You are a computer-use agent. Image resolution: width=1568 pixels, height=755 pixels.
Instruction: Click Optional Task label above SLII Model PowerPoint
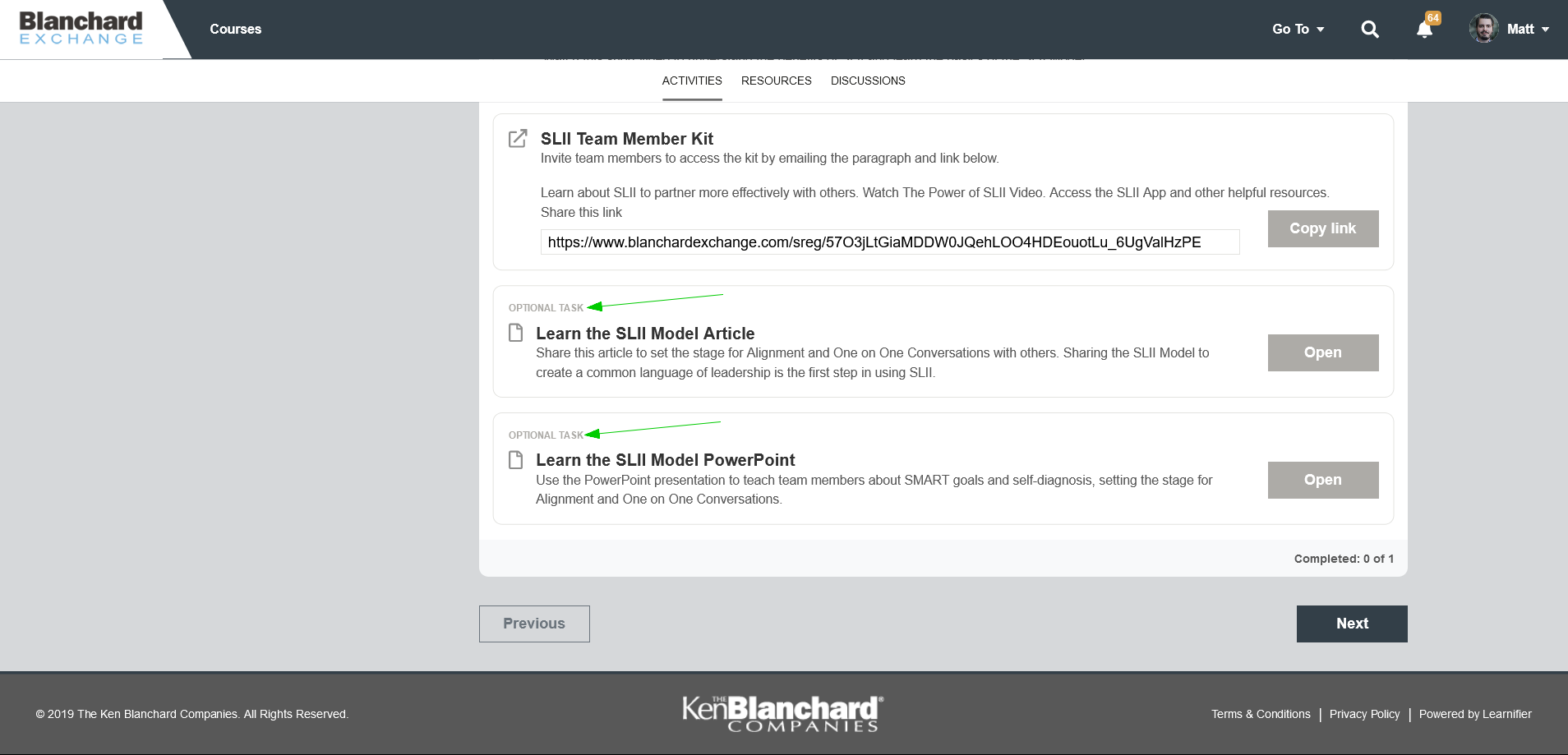[x=546, y=435]
